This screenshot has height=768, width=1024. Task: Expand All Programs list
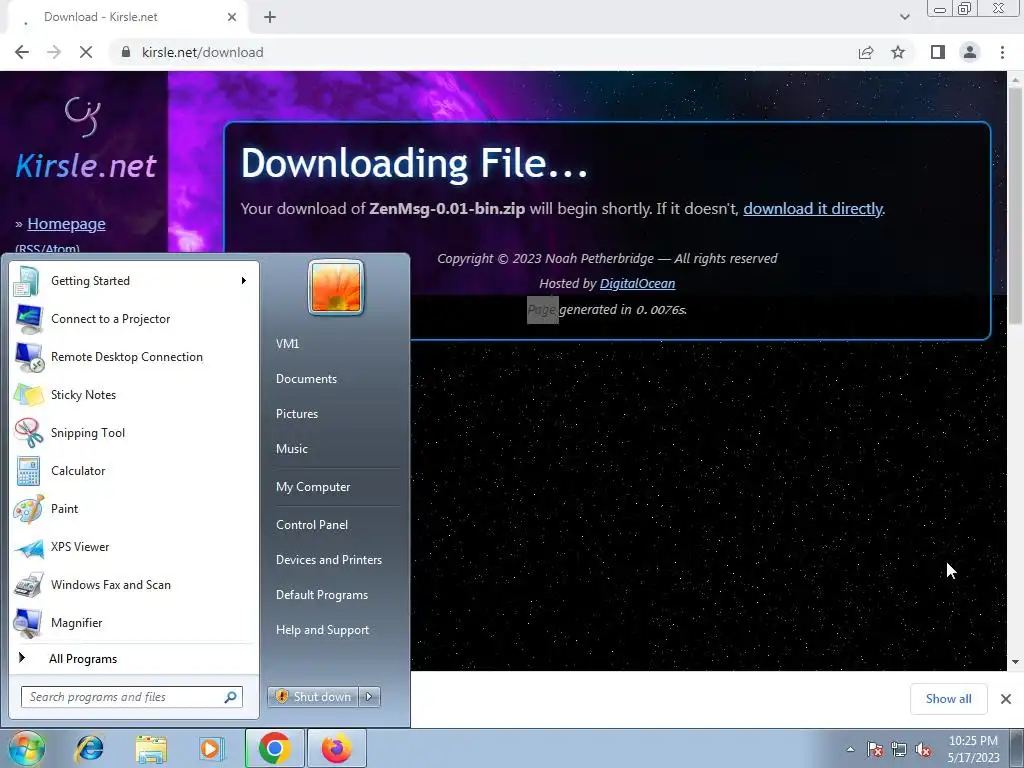(134, 659)
